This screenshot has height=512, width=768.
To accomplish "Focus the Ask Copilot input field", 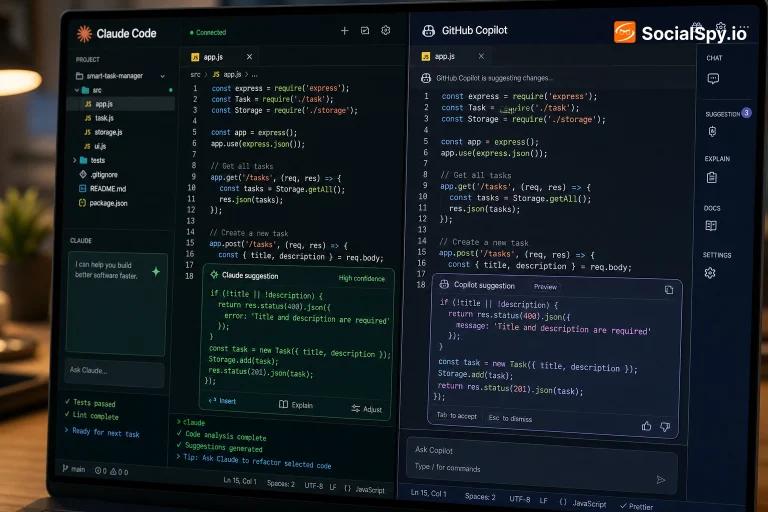I will point(542,464).
